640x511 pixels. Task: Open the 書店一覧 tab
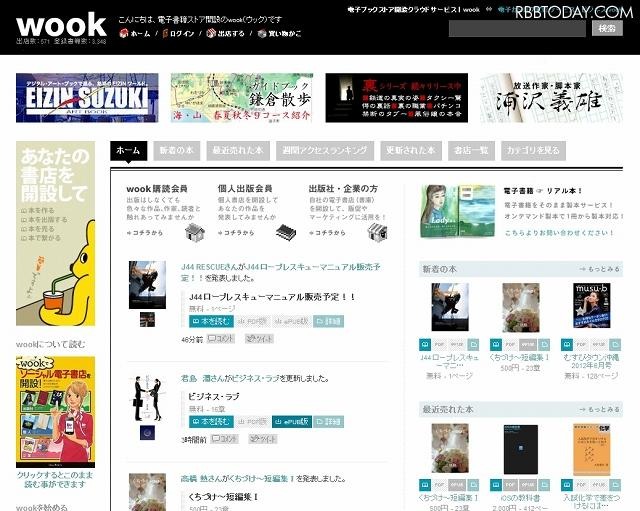469,151
